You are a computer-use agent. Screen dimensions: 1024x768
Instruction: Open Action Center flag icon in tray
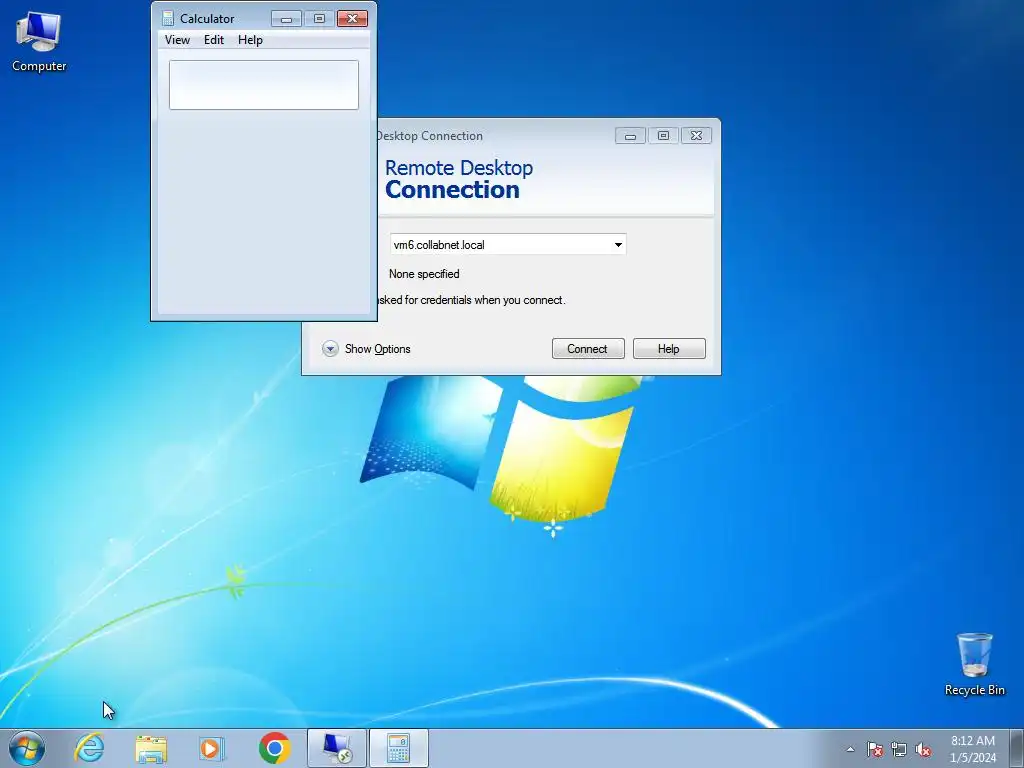click(875, 749)
